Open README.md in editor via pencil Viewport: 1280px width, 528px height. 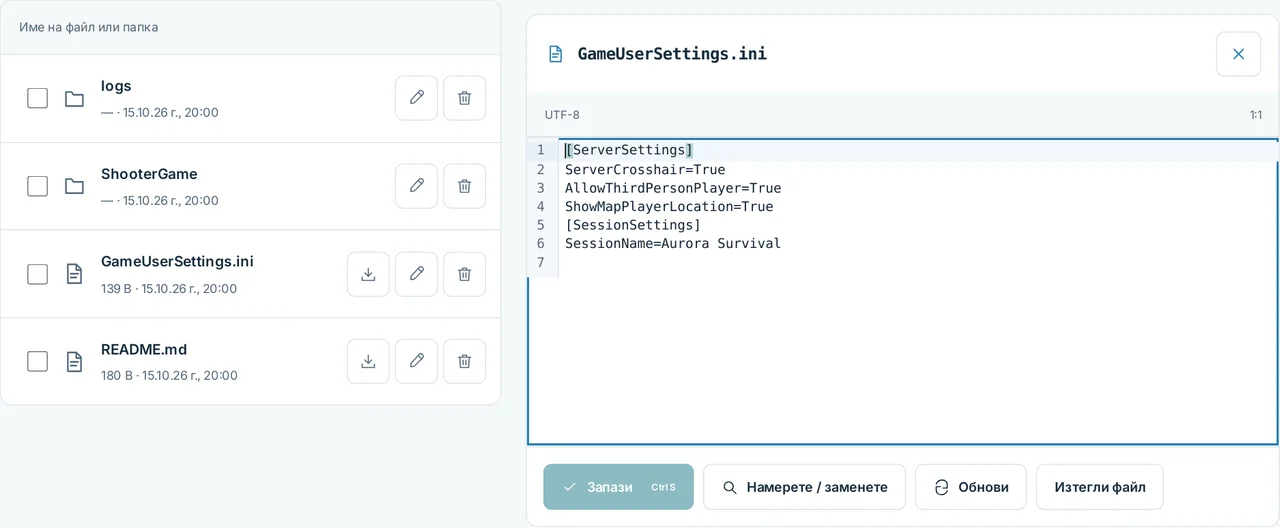tap(416, 361)
